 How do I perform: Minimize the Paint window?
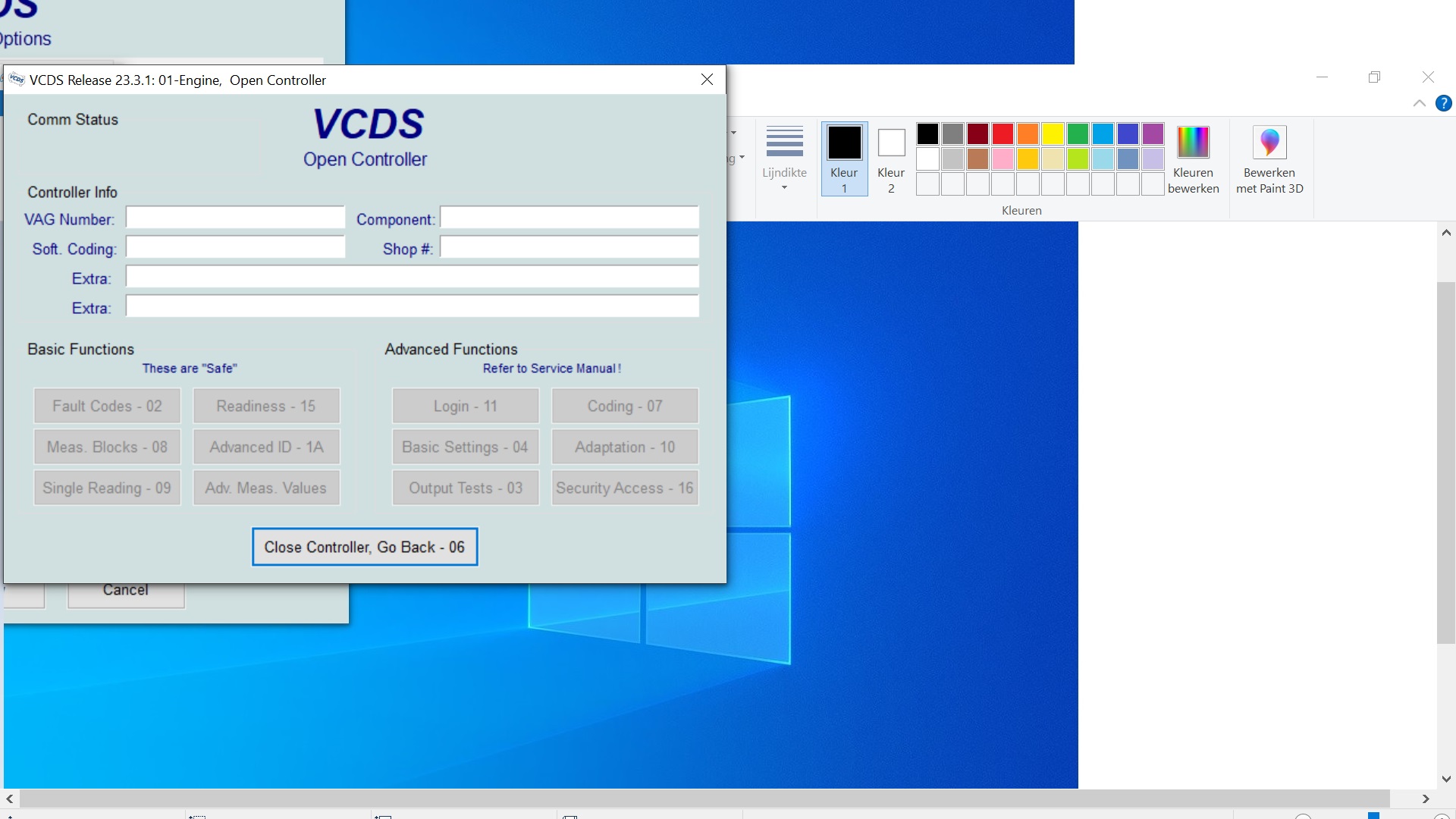point(1323,77)
